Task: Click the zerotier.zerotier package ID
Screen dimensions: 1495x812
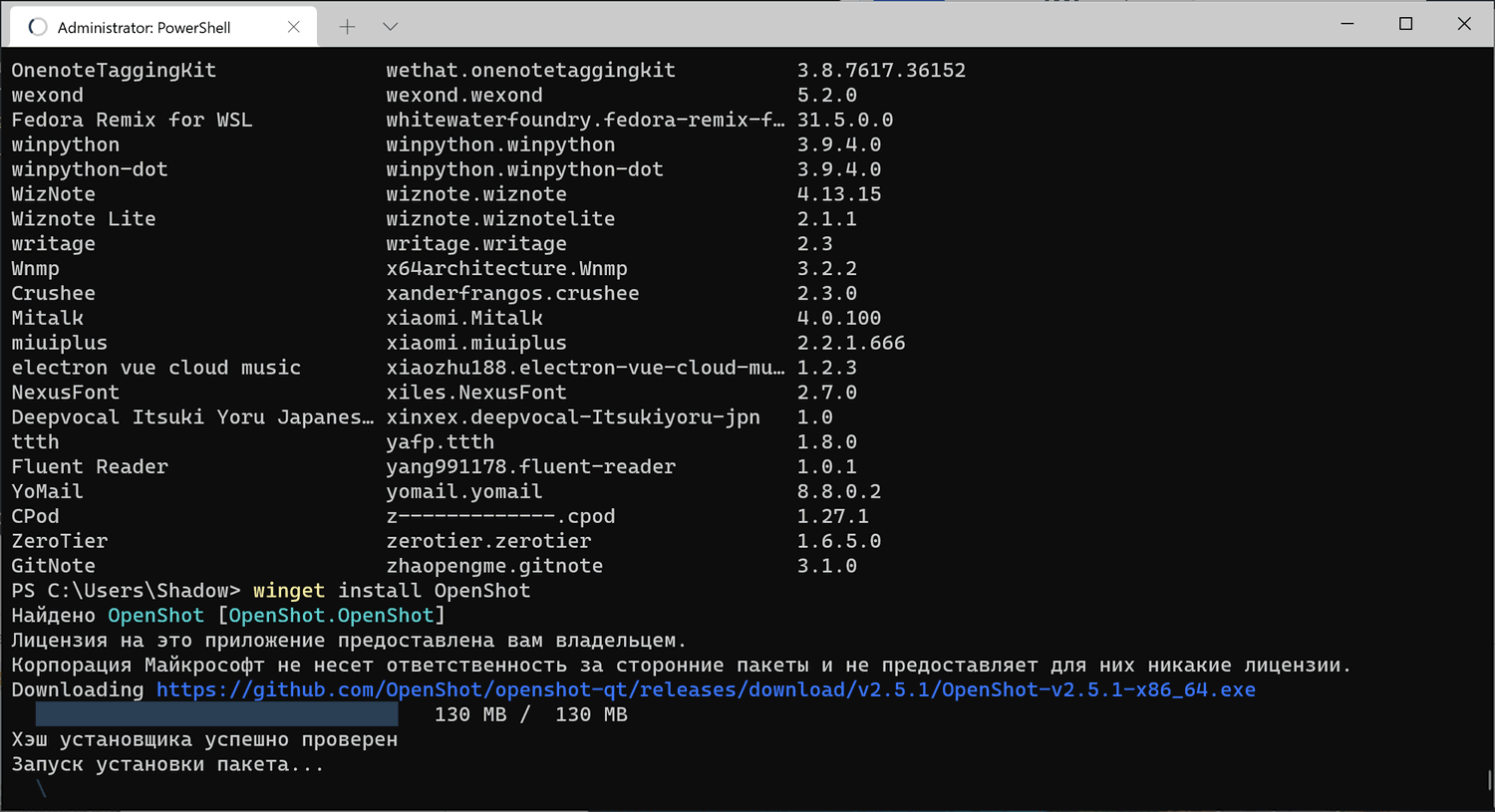Action: [x=488, y=541]
